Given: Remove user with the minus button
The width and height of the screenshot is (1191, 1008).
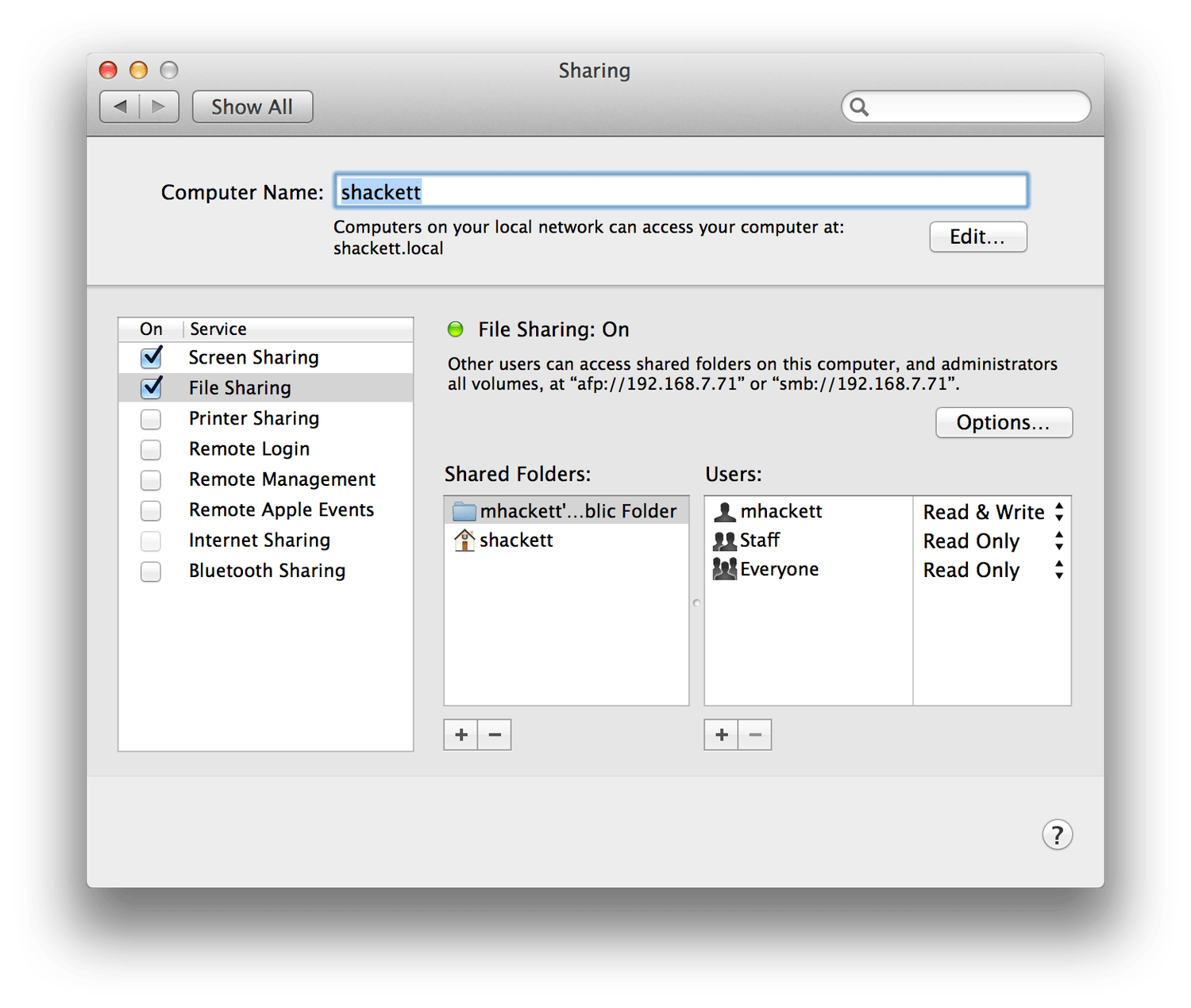Looking at the screenshot, I should coord(755,734).
